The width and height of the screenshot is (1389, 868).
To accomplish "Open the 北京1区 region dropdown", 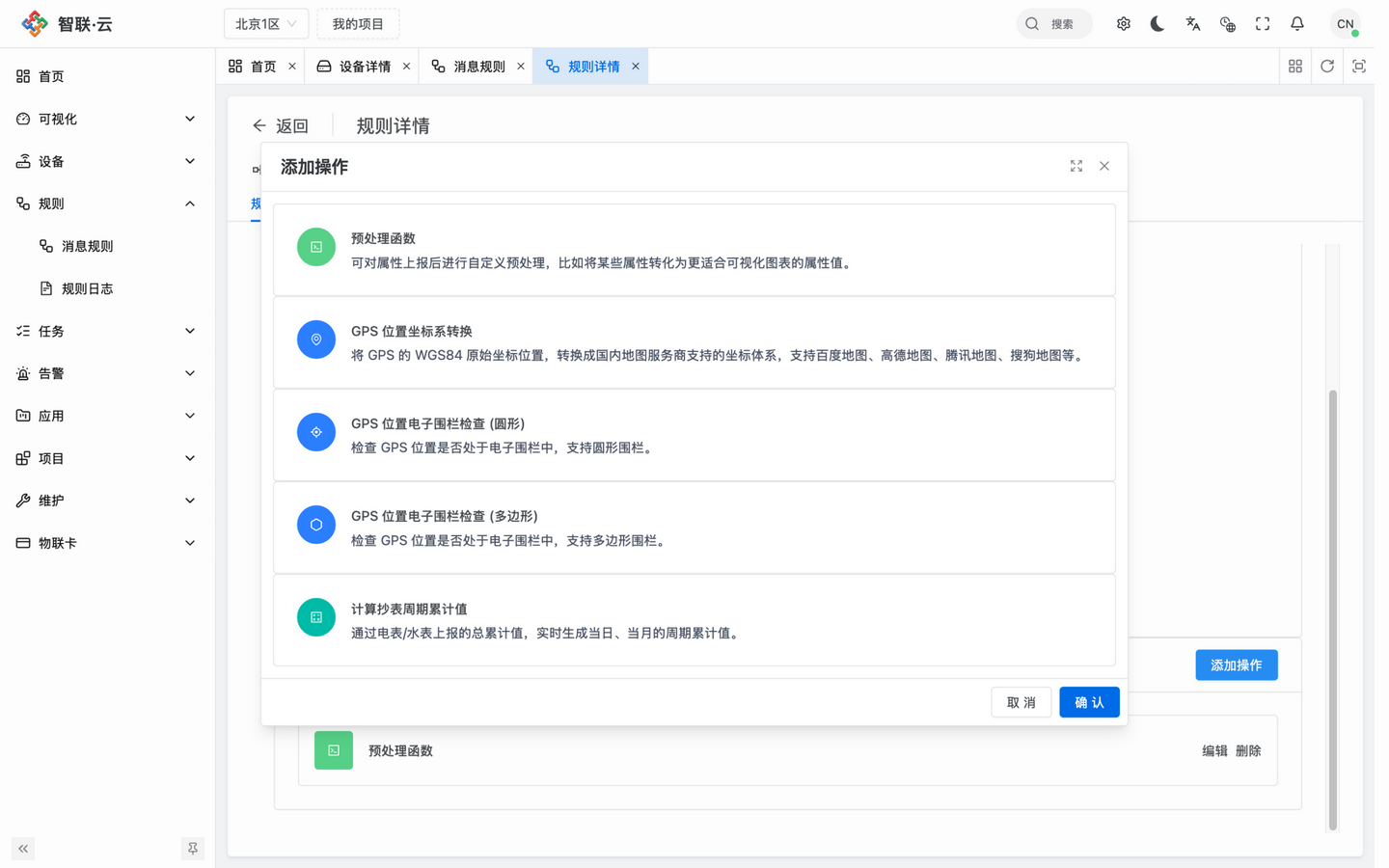I will pyautogui.click(x=266, y=24).
